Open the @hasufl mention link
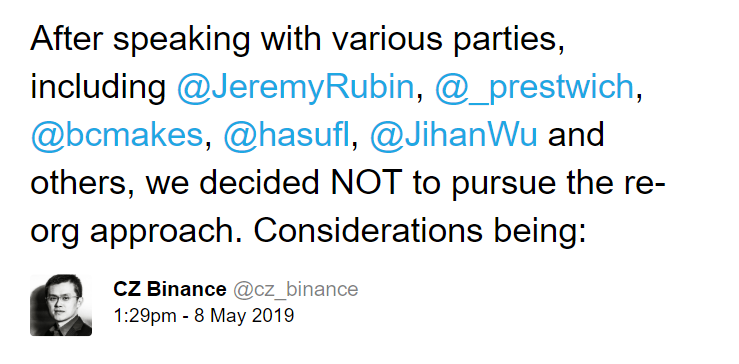This screenshot has width=739, height=364. coord(287,136)
